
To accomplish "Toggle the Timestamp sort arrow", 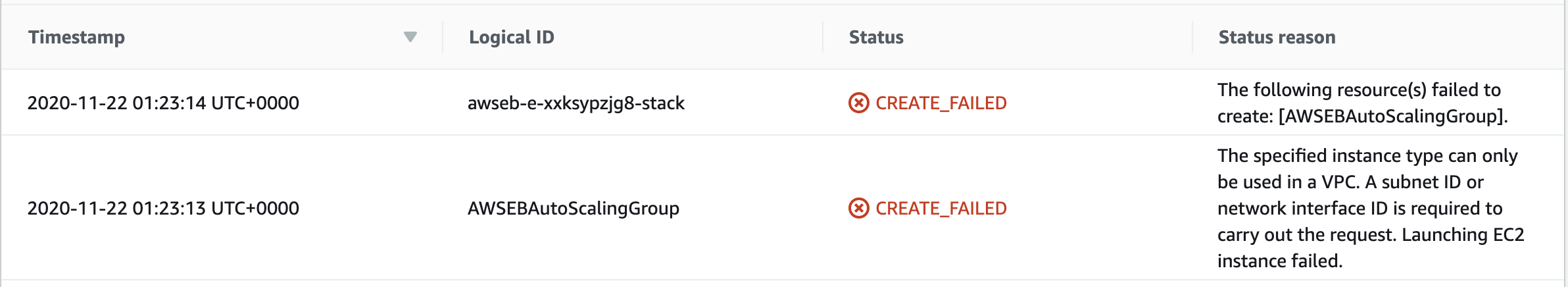I will point(410,37).
